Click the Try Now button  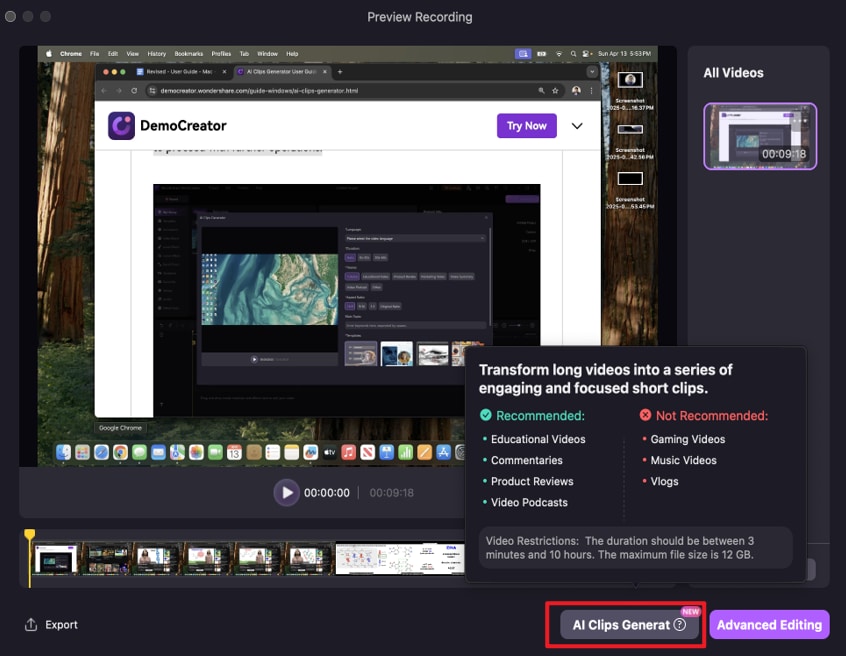click(x=527, y=126)
